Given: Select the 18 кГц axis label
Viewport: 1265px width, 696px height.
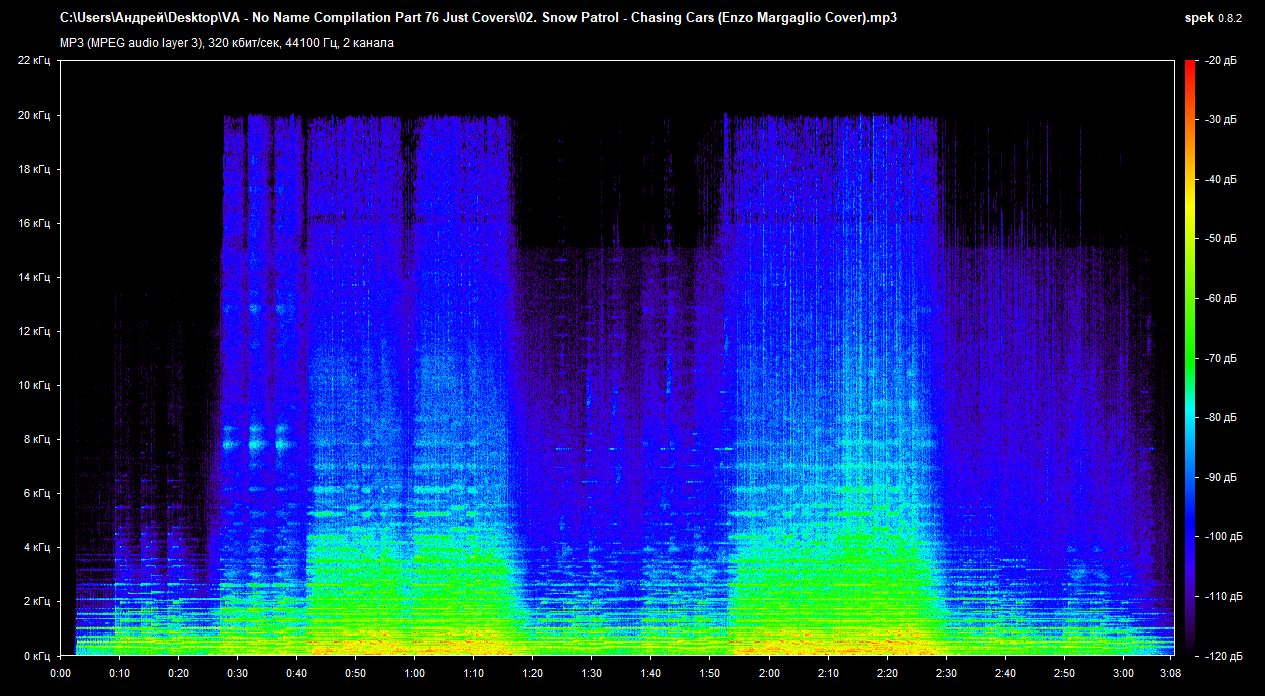Looking at the screenshot, I should coord(33,169).
